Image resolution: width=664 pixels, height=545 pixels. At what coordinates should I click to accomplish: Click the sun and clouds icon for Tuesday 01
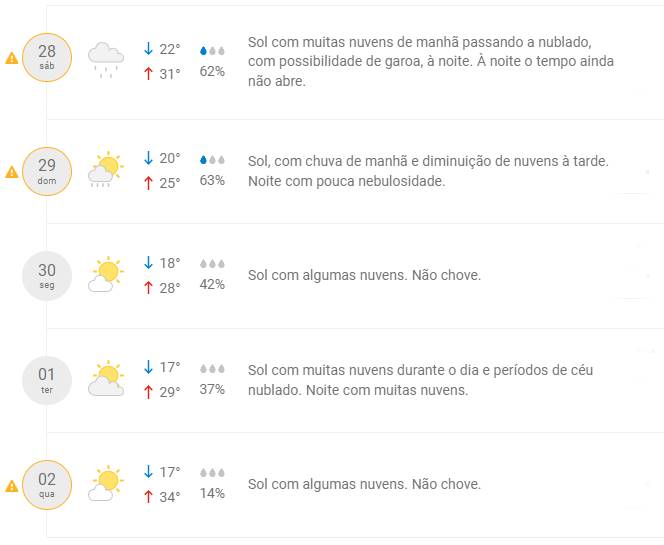pyautogui.click(x=106, y=379)
